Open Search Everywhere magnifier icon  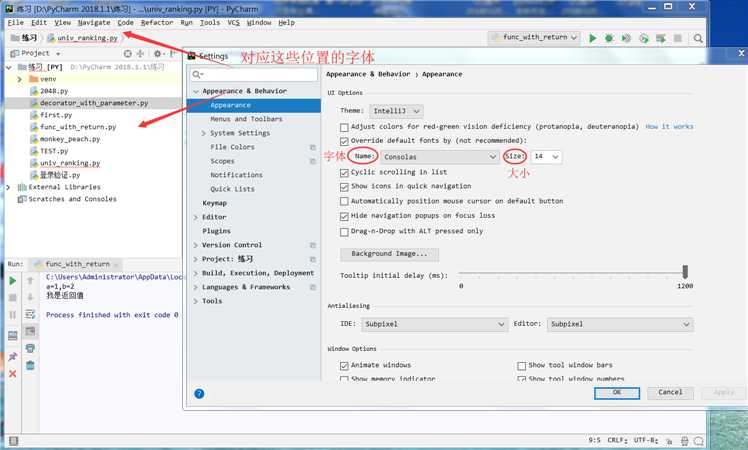click(698, 38)
